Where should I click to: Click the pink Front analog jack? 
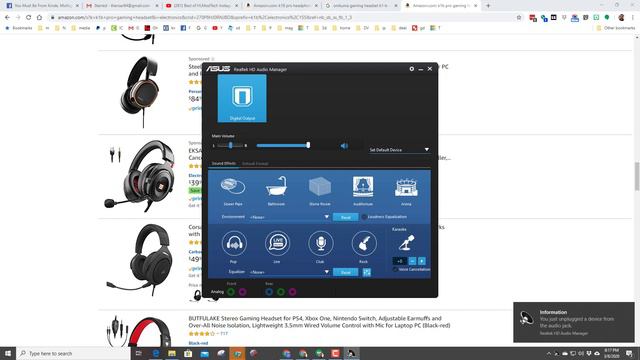click(242, 291)
